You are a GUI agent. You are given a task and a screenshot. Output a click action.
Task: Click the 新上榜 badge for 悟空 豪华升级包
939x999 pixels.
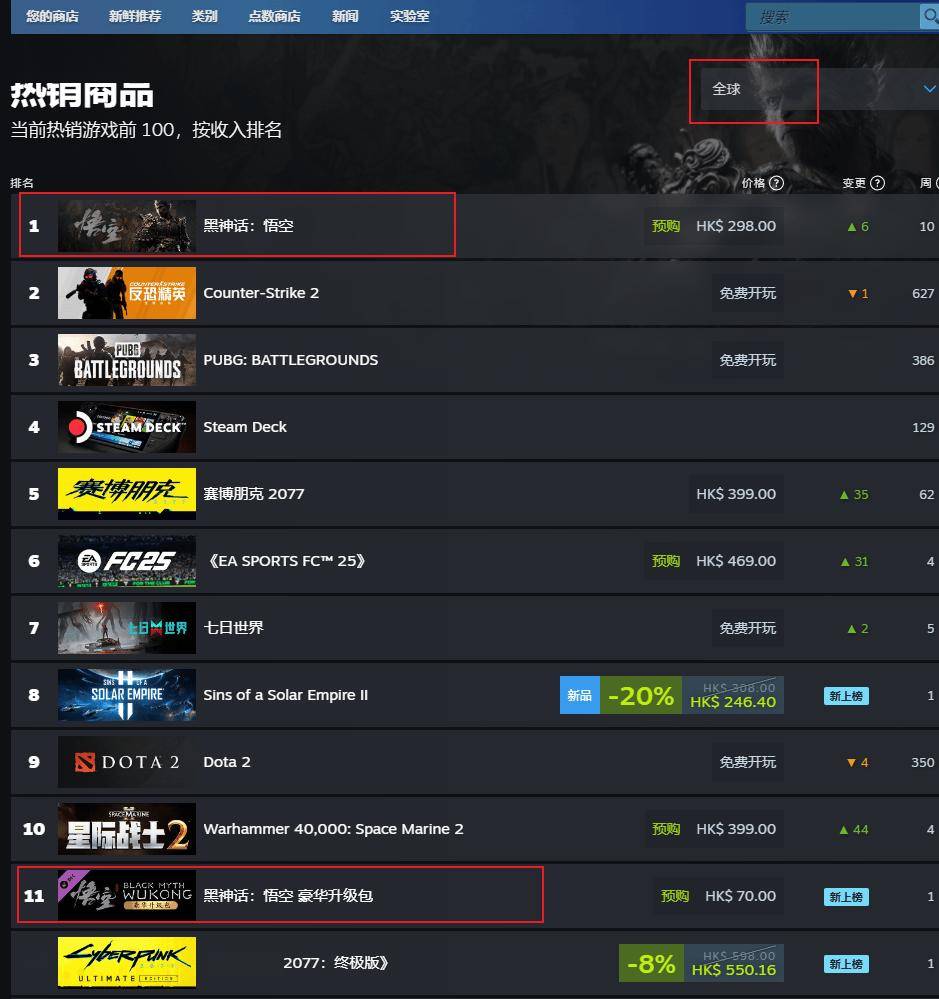pyautogui.click(x=846, y=896)
